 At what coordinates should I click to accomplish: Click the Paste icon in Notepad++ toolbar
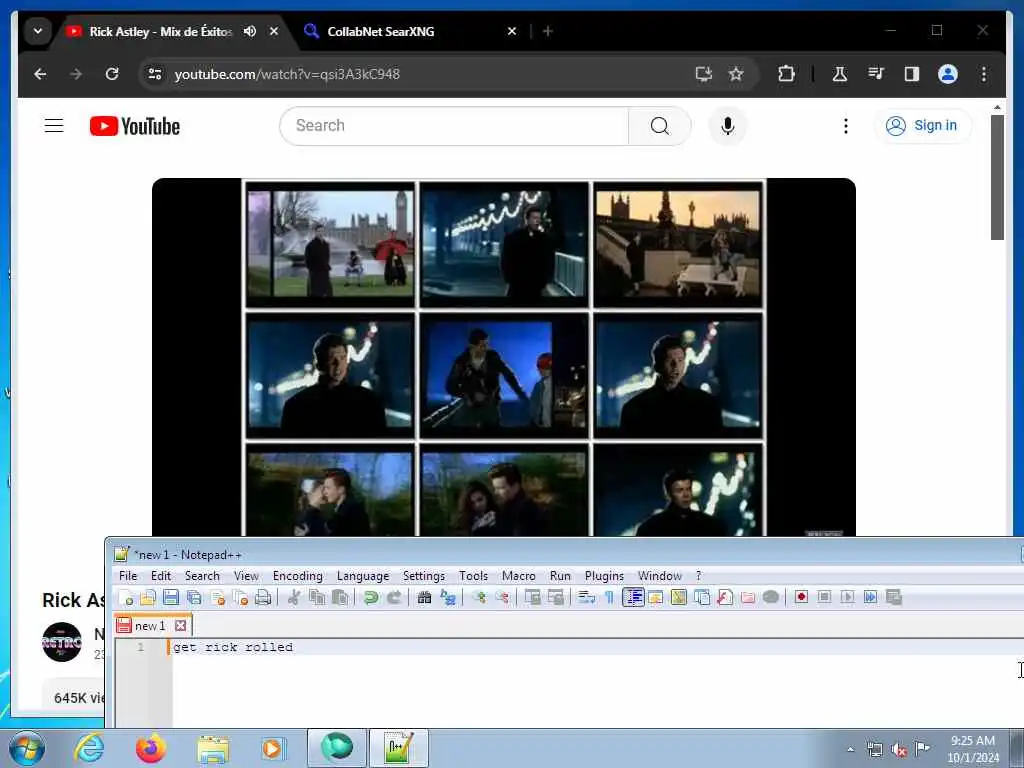(340, 597)
